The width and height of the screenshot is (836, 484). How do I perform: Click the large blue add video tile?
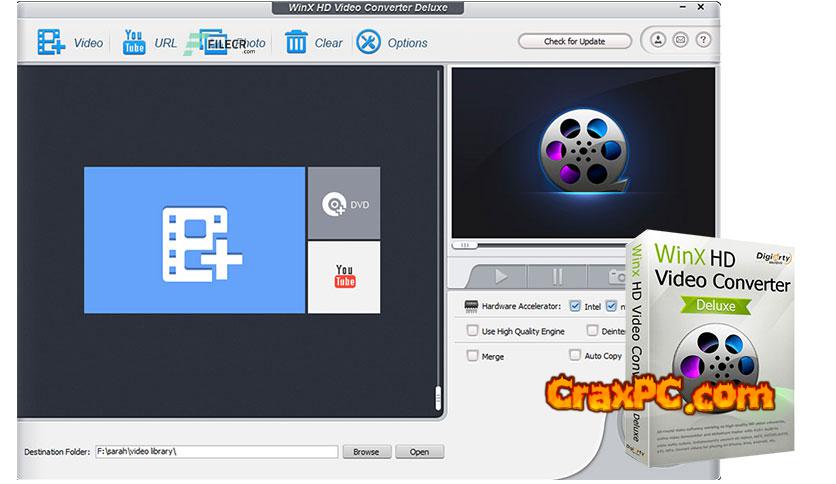(195, 240)
